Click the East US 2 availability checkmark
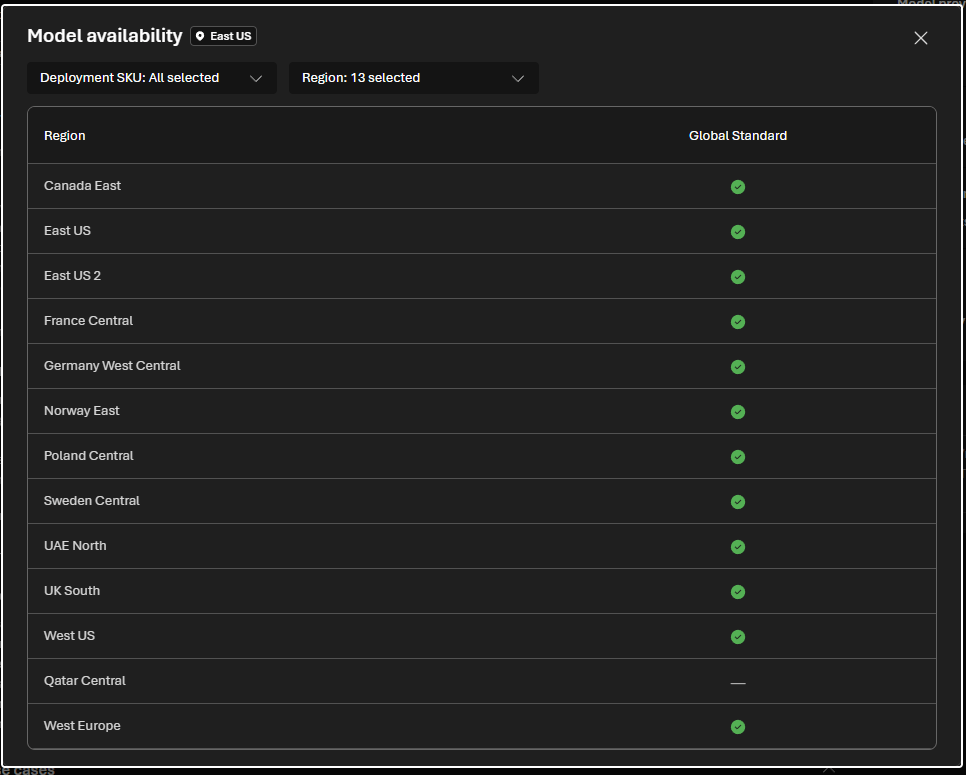966x775 pixels. pos(737,277)
